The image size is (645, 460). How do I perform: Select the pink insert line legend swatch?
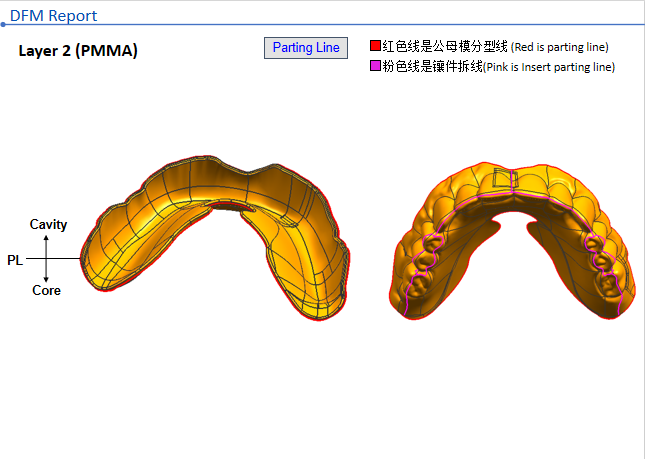click(x=375, y=67)
